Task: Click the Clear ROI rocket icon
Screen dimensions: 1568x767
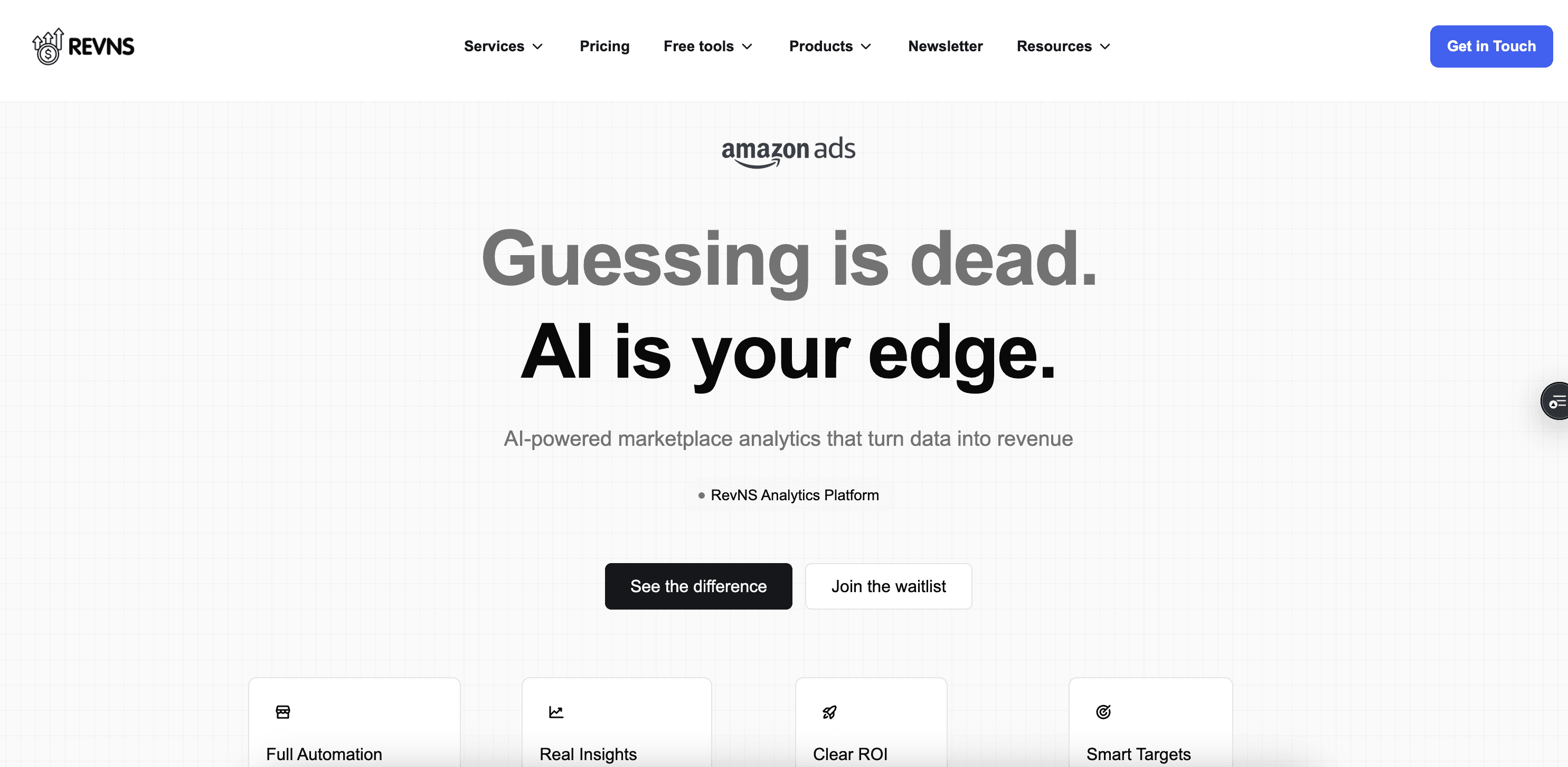Action: [829, 712]
